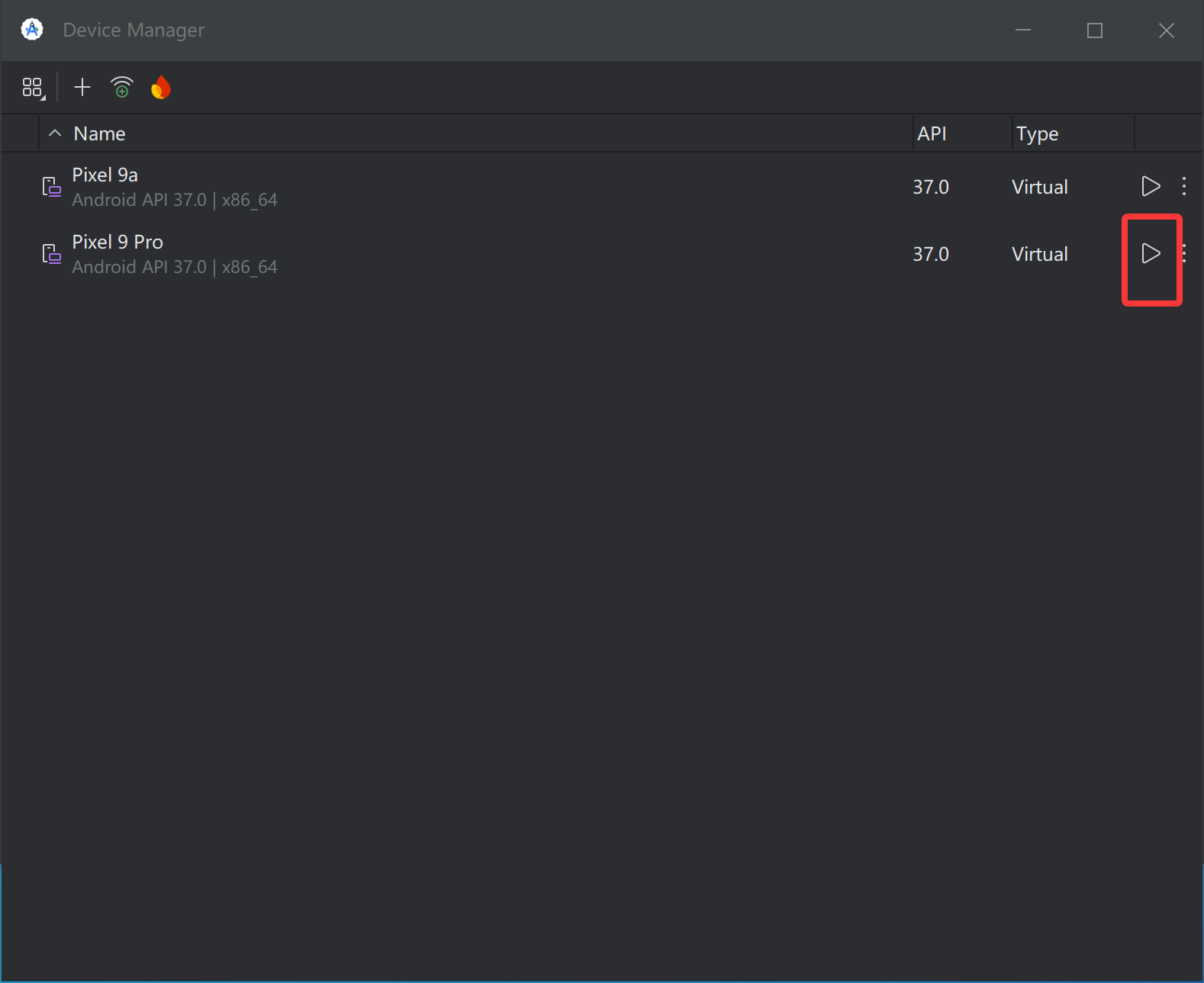The image size is (1204, 983).
Task: Click Pixel 9 Pro's Android API 37.0 subtitle
Action: (175, 267)
